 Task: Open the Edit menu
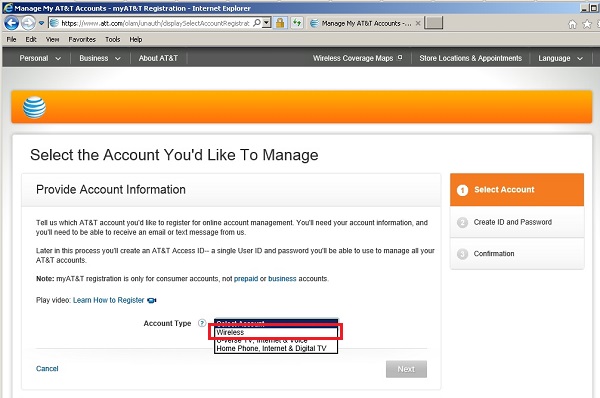pos(31,39)
